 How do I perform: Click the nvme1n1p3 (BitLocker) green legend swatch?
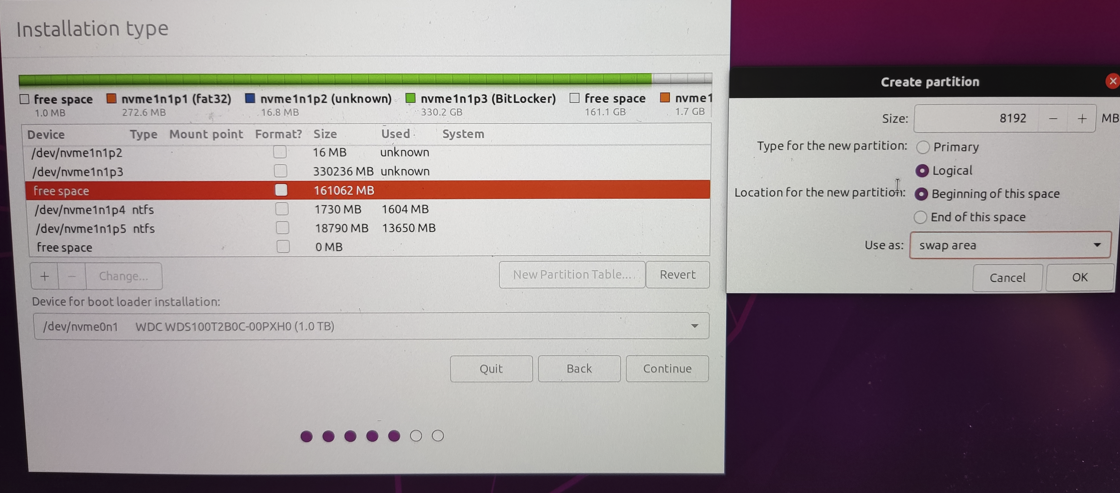click(x=410, y=99)
